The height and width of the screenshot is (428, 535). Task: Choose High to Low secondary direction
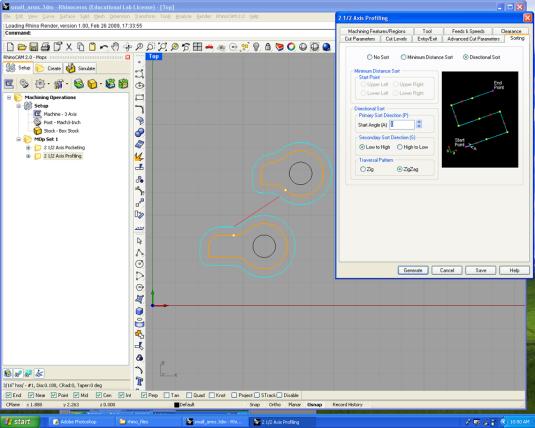400,147
